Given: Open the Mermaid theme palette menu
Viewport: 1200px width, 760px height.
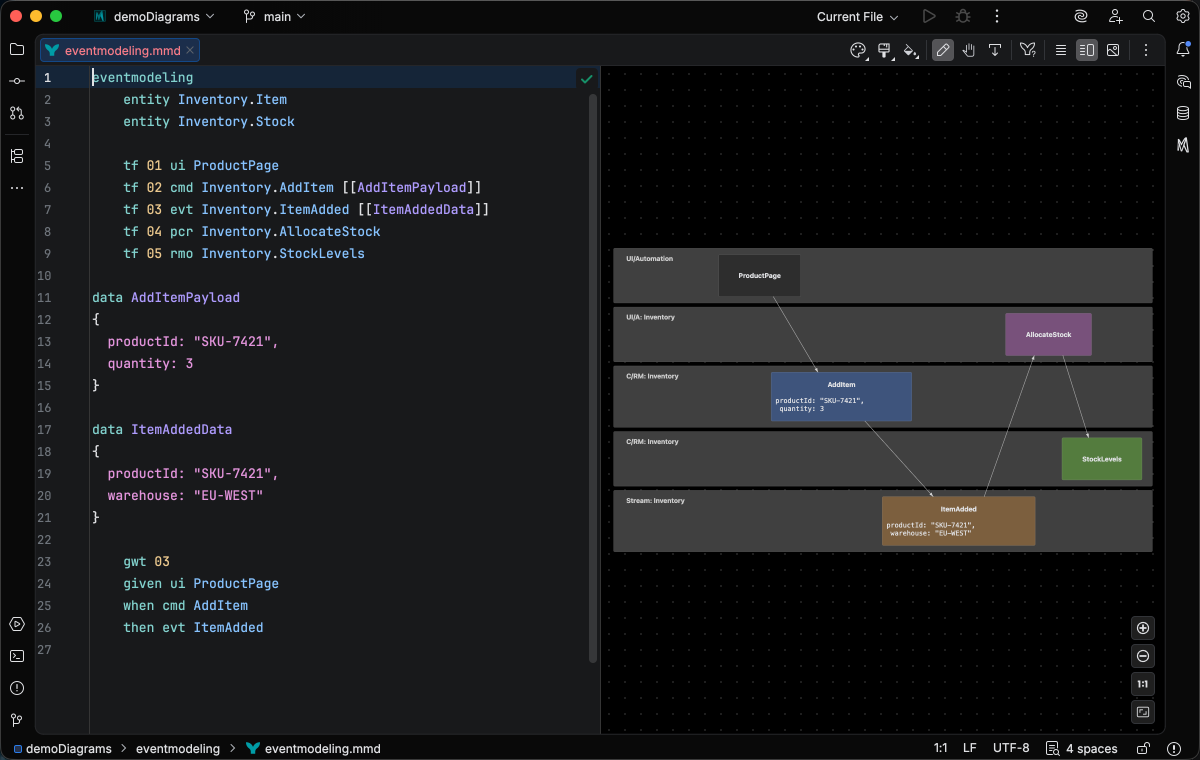Looking at the screenshot, I should (x=858, y=50).
